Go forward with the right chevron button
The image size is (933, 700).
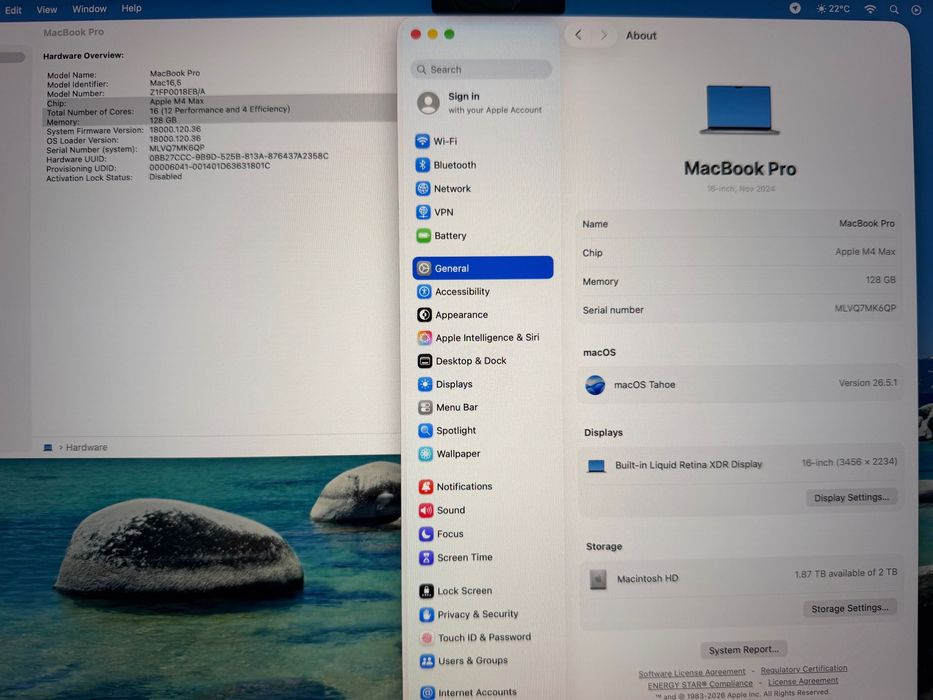[x=604, y=35]
